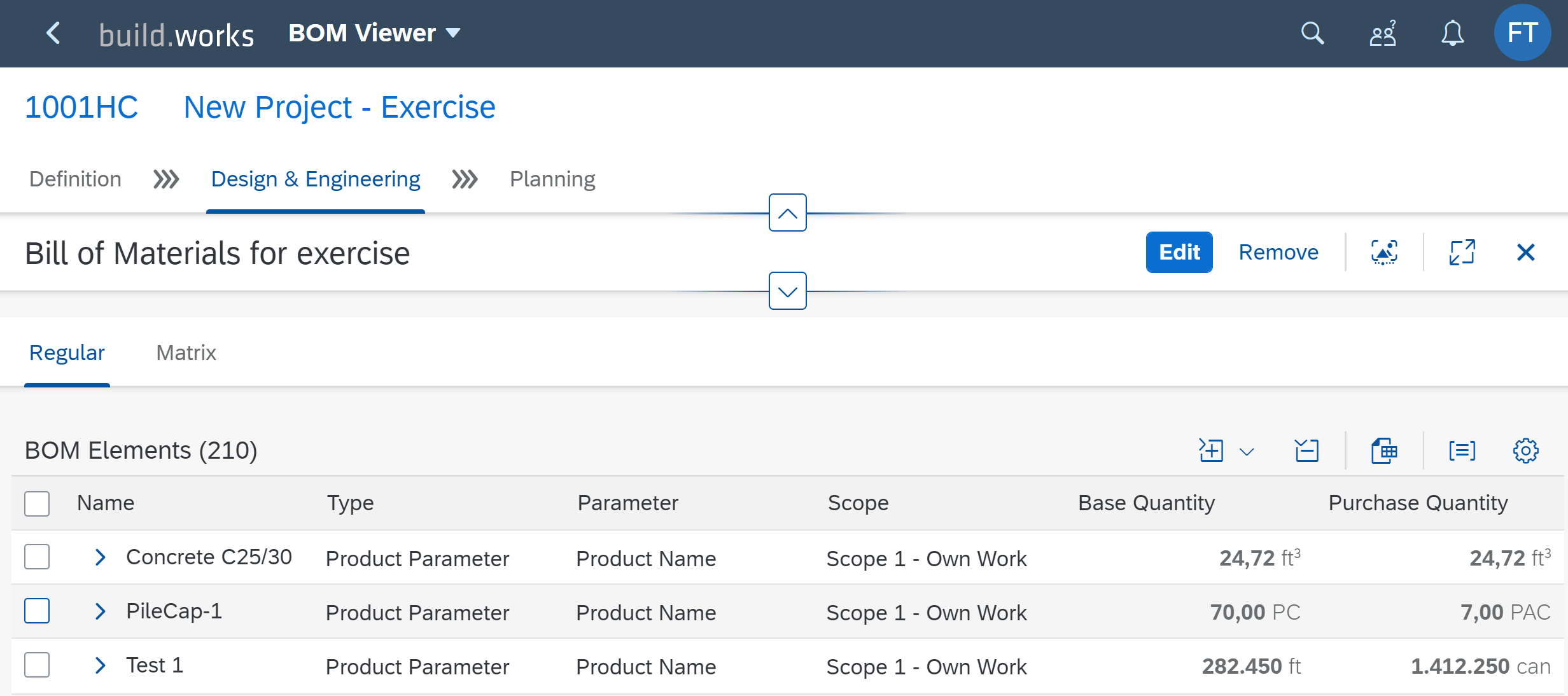Click the Edit button
Screen dimensions: 1568x696
tap(1179, 253)
